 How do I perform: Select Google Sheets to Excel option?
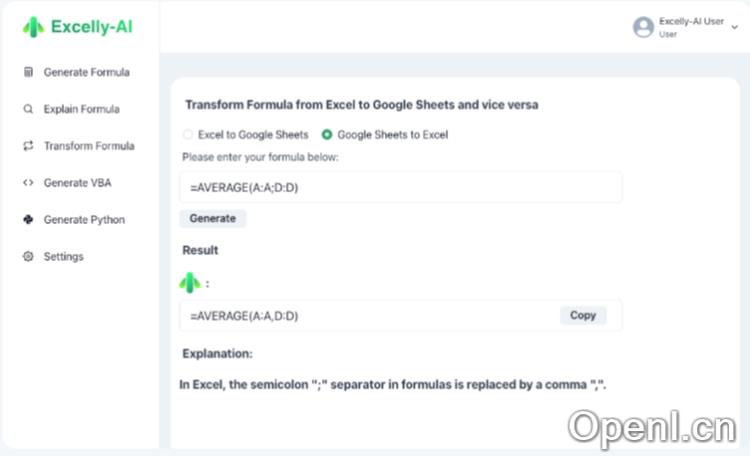(x=327, y=134)
